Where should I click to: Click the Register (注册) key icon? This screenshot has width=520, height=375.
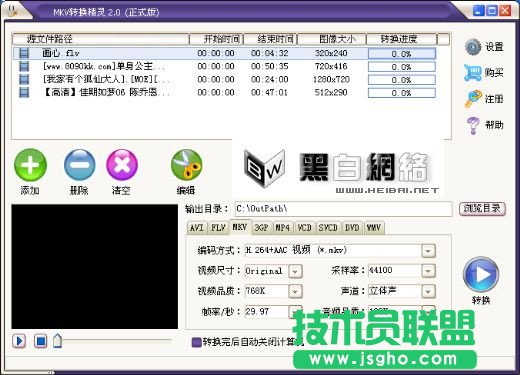pyautogui.click(x=473, y=99)
